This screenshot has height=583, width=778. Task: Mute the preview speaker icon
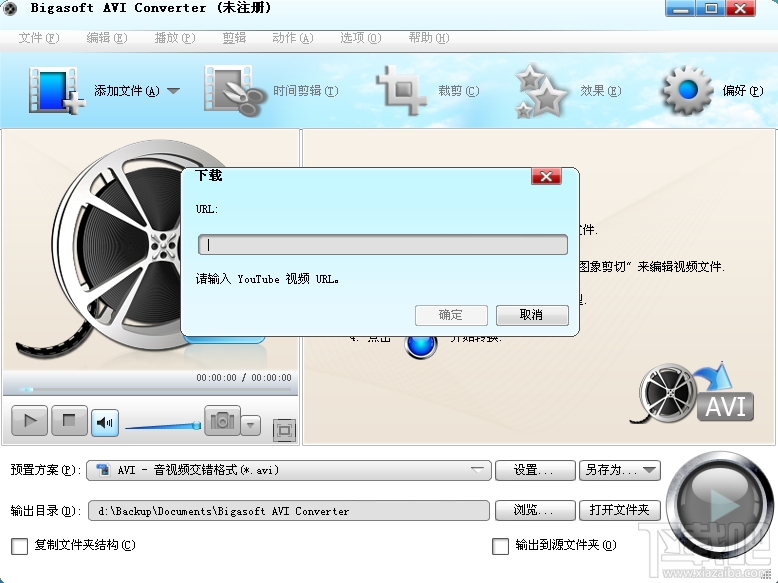click(105, 423)
